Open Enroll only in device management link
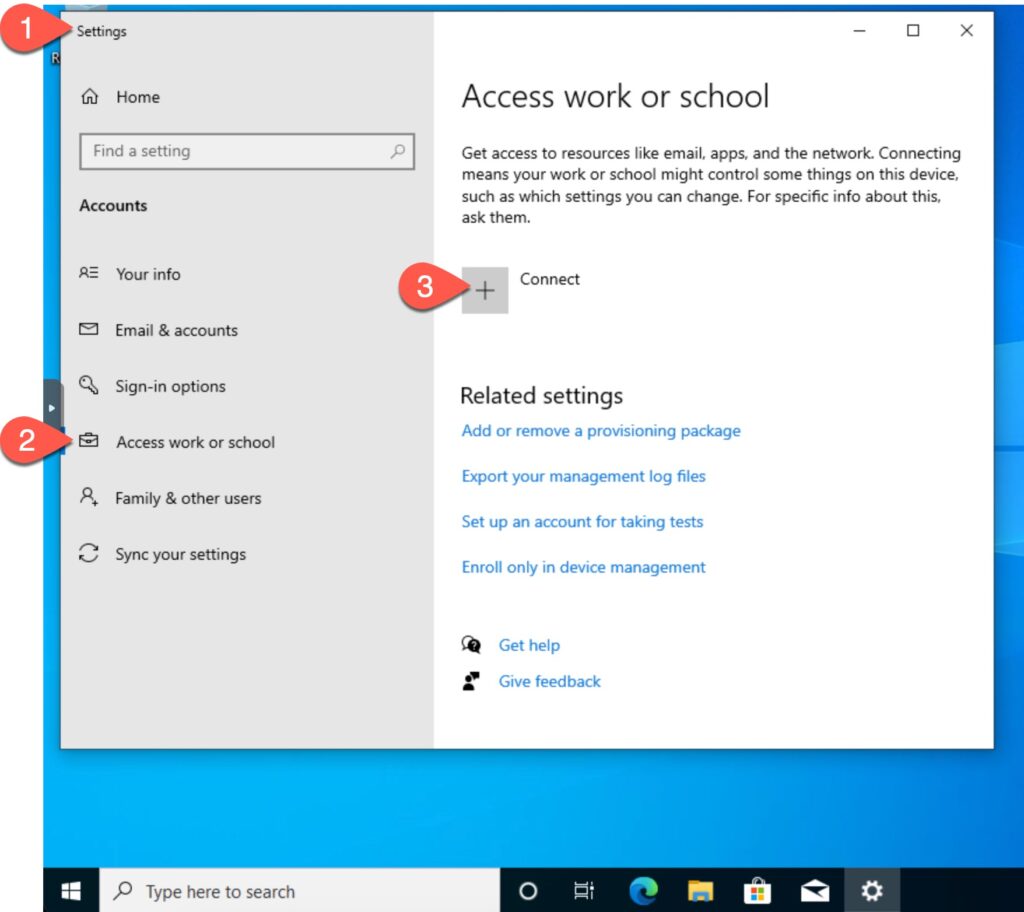This screenshot has width=1024, height=912. click(583, 567)
